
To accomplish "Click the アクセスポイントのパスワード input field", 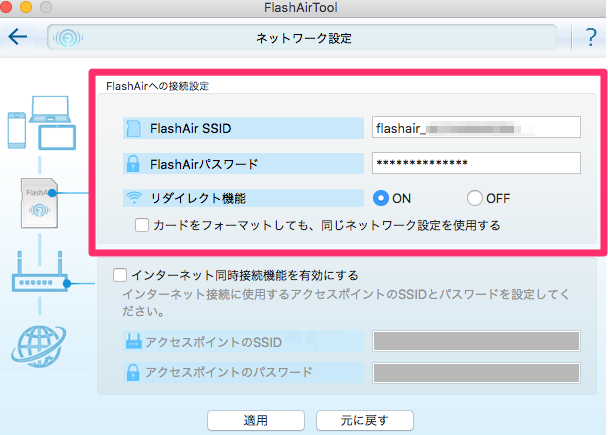I will click(x=476, y=373).
